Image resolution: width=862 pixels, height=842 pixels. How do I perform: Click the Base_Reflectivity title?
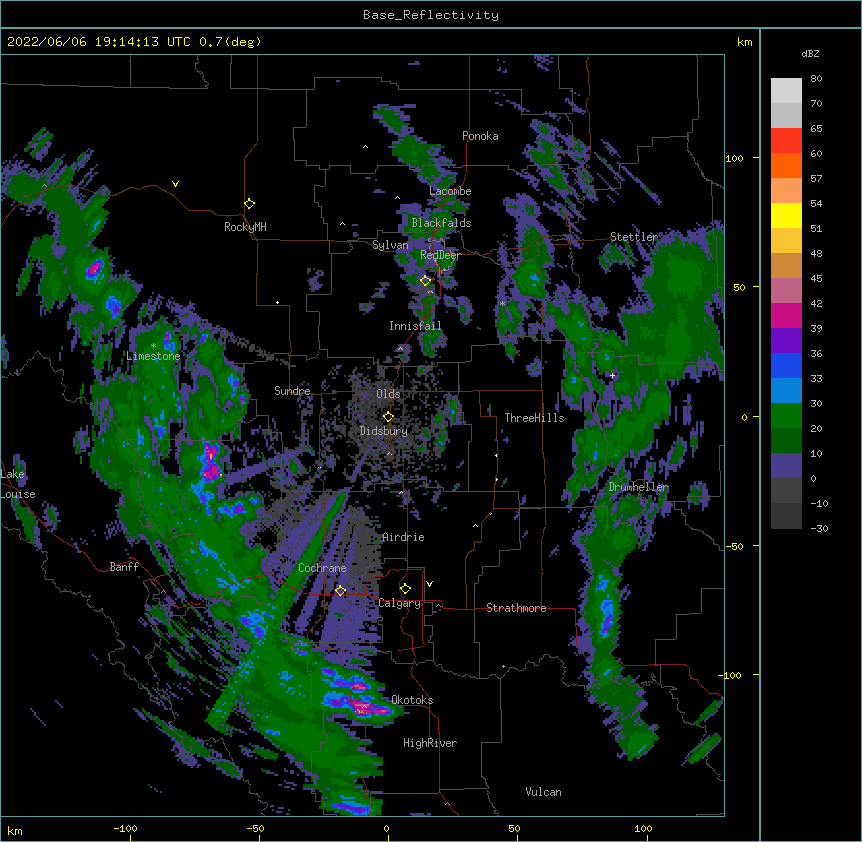coord(431,15)
